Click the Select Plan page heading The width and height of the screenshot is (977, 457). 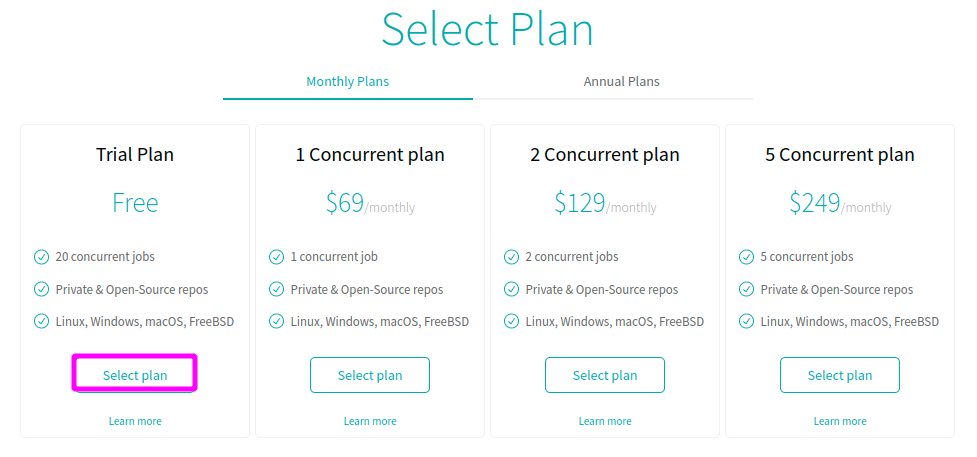tap(487, 29)
